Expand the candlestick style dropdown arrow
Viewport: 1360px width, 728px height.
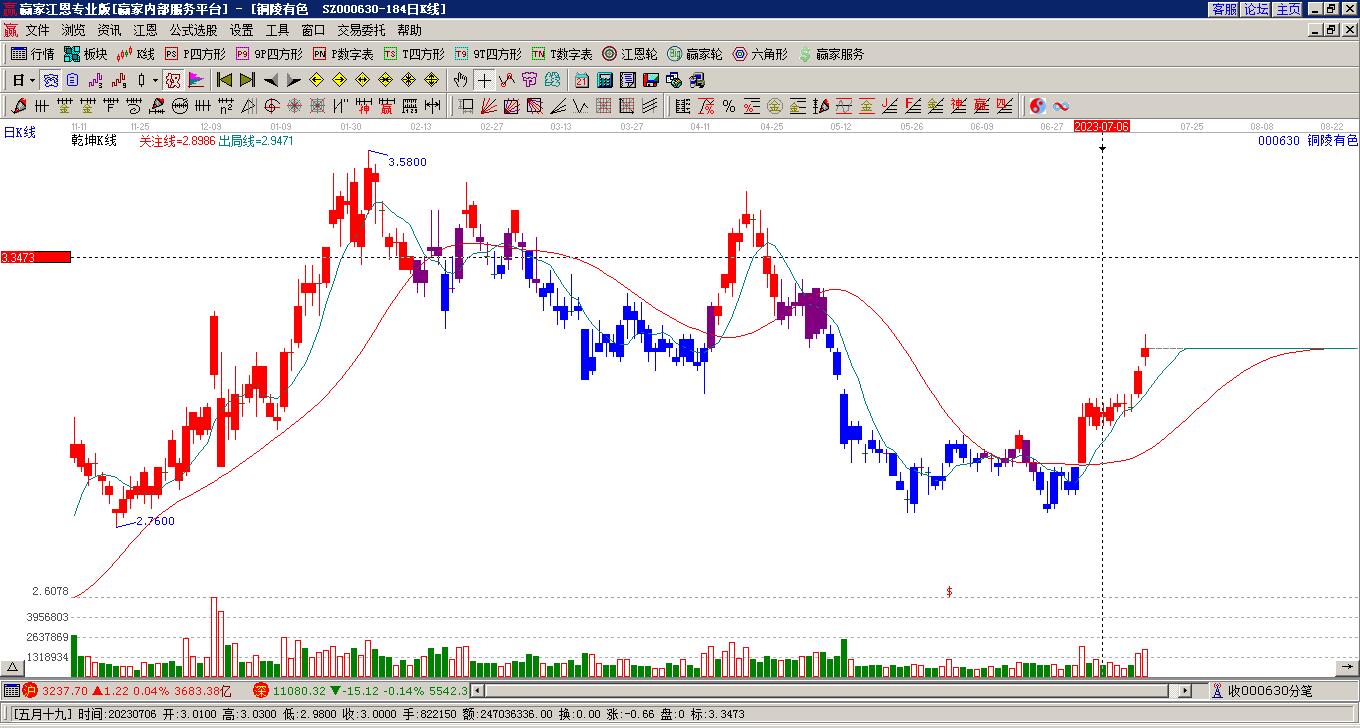pos(155,80)
